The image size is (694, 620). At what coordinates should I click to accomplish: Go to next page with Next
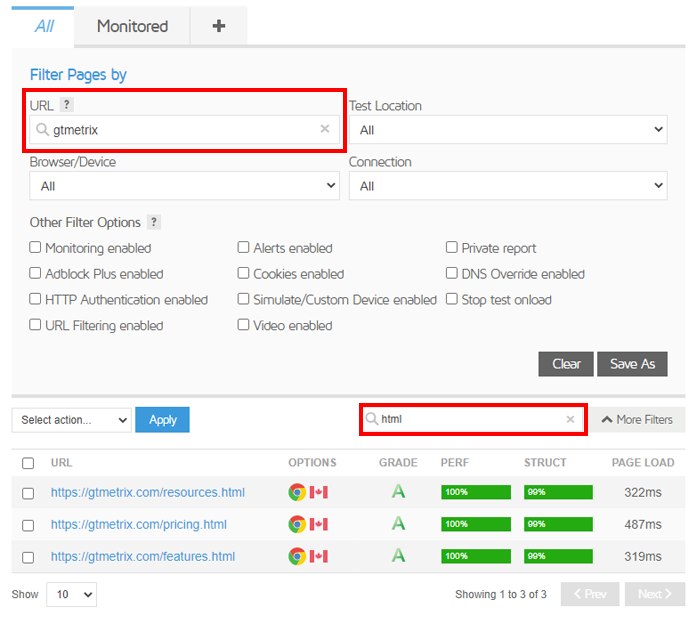point(655,594)
